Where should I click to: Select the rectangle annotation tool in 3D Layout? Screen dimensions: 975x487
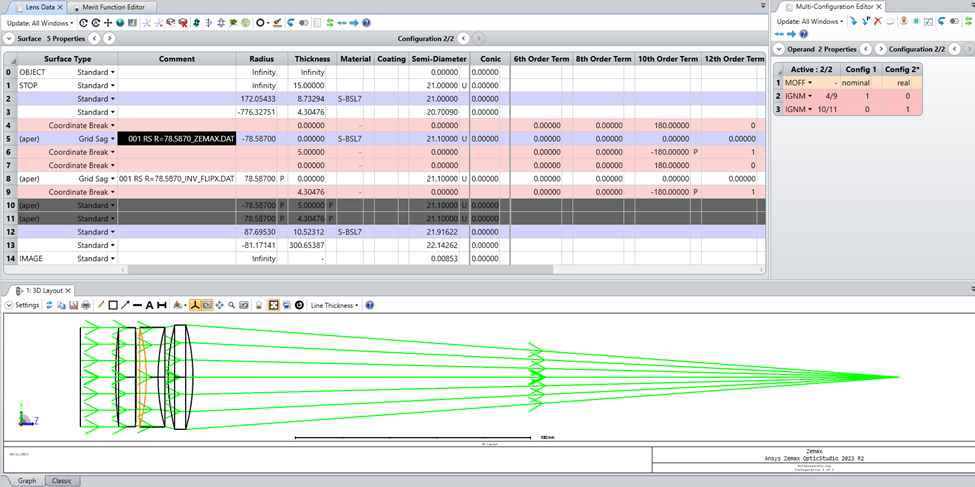pyautogui.click(x=113, y=305)
